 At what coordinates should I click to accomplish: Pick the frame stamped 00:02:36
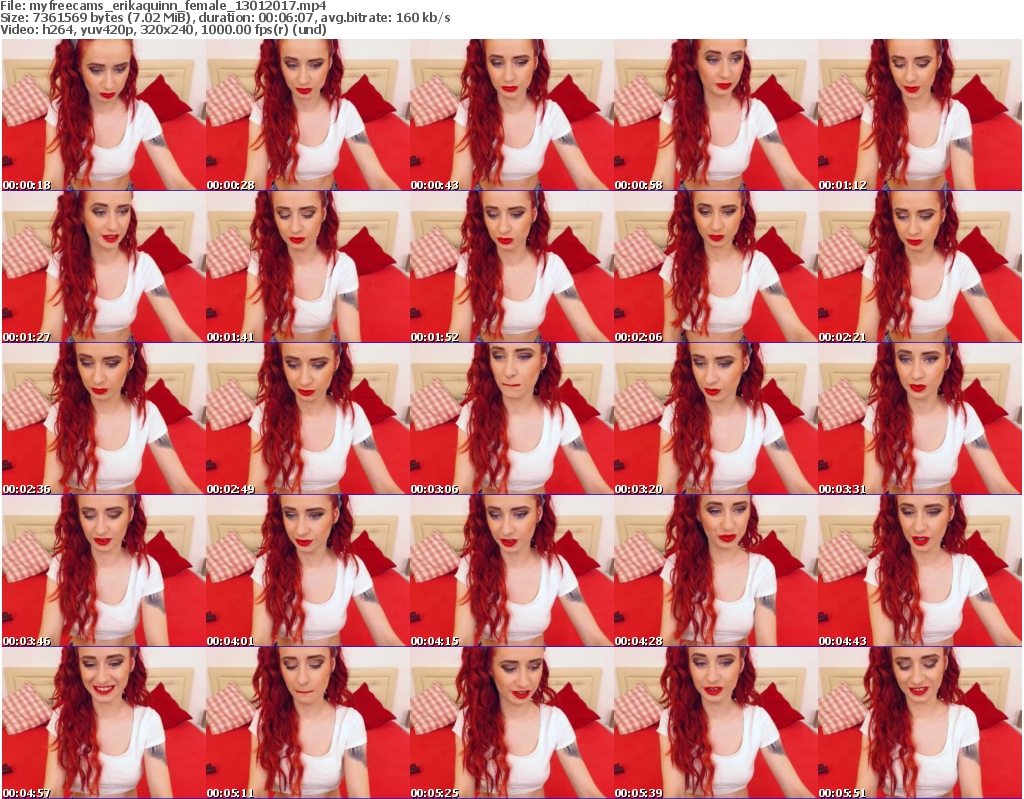(x=104, y=419)
